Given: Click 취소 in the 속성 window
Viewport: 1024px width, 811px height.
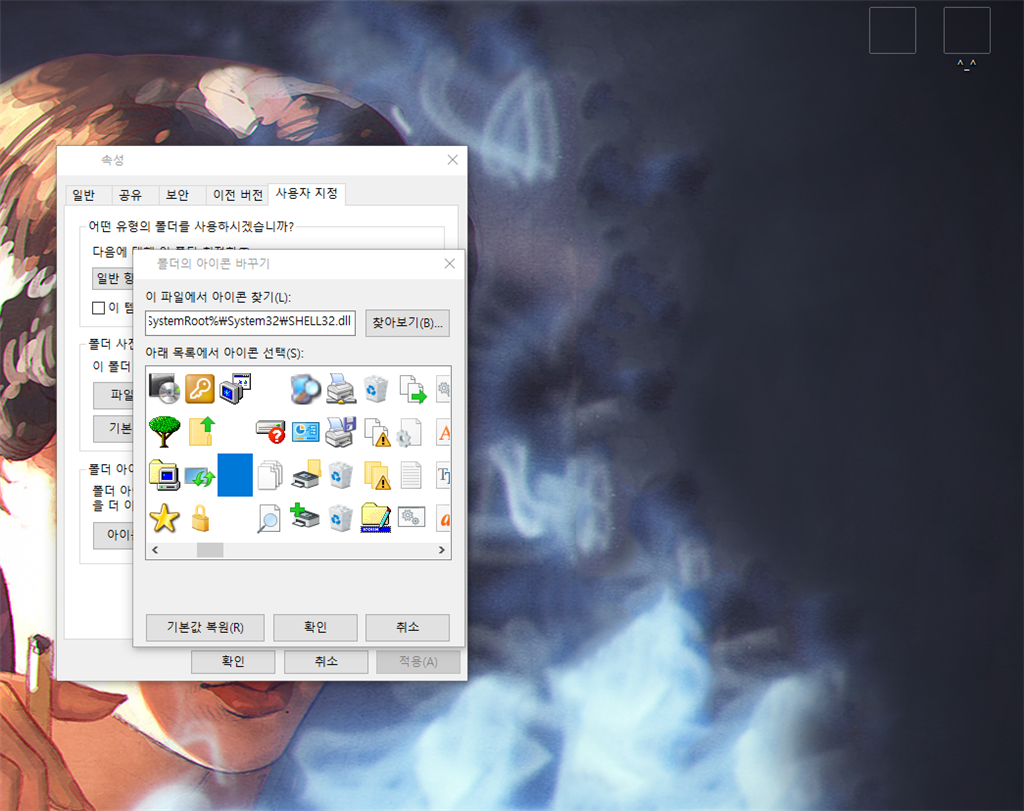Looking at the screenshot, I should coord(326,661).
